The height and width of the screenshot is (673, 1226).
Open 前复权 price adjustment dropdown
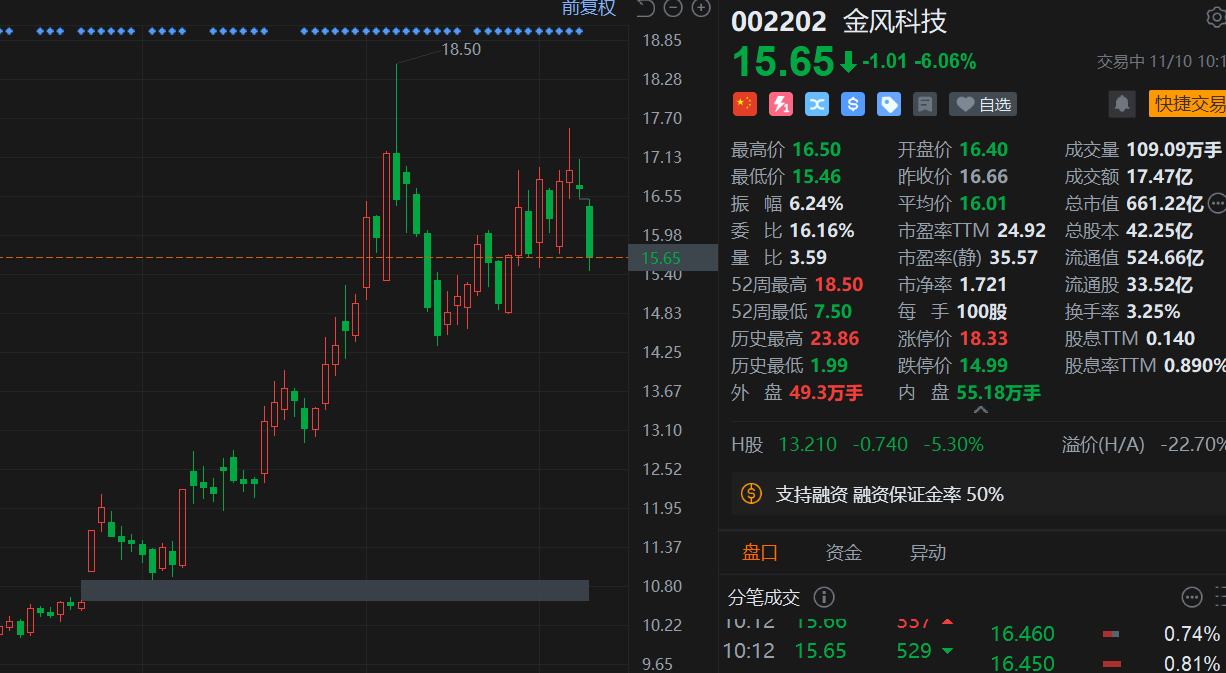click(x=589, y=9)
